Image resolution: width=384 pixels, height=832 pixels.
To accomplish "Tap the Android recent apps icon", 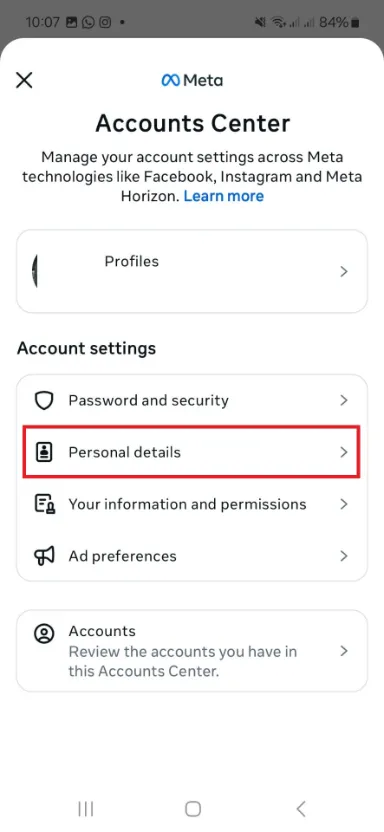I will 85,809.
